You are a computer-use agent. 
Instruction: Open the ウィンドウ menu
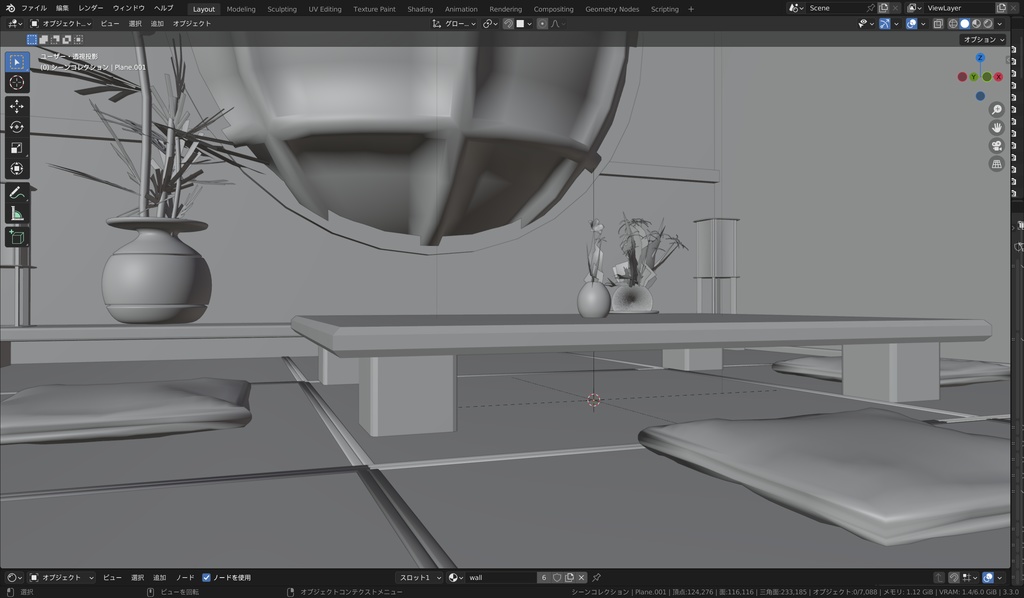tap(129, 8)
